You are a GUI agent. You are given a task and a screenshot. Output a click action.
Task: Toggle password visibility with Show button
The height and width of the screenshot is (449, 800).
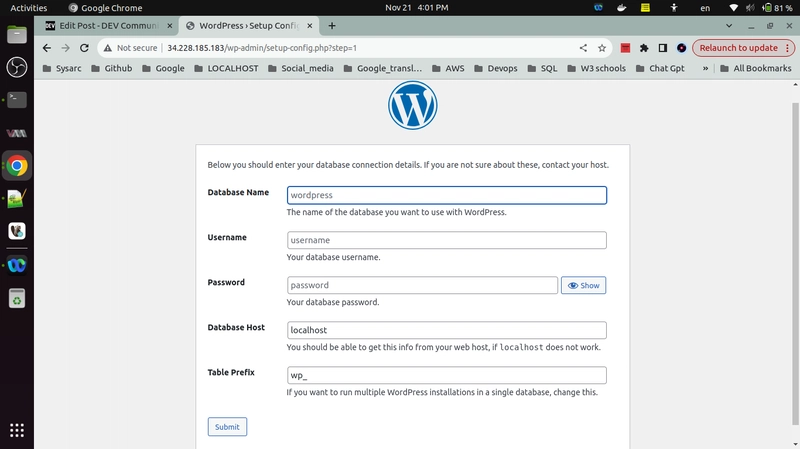pos(583,285)
